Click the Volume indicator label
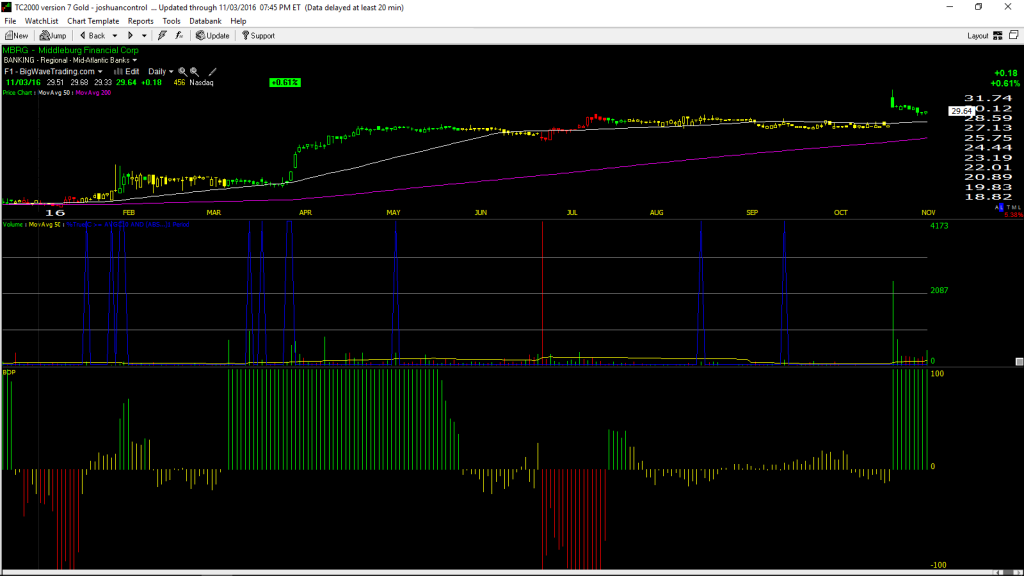The image size is (1024, 576). tap(12, 225)
